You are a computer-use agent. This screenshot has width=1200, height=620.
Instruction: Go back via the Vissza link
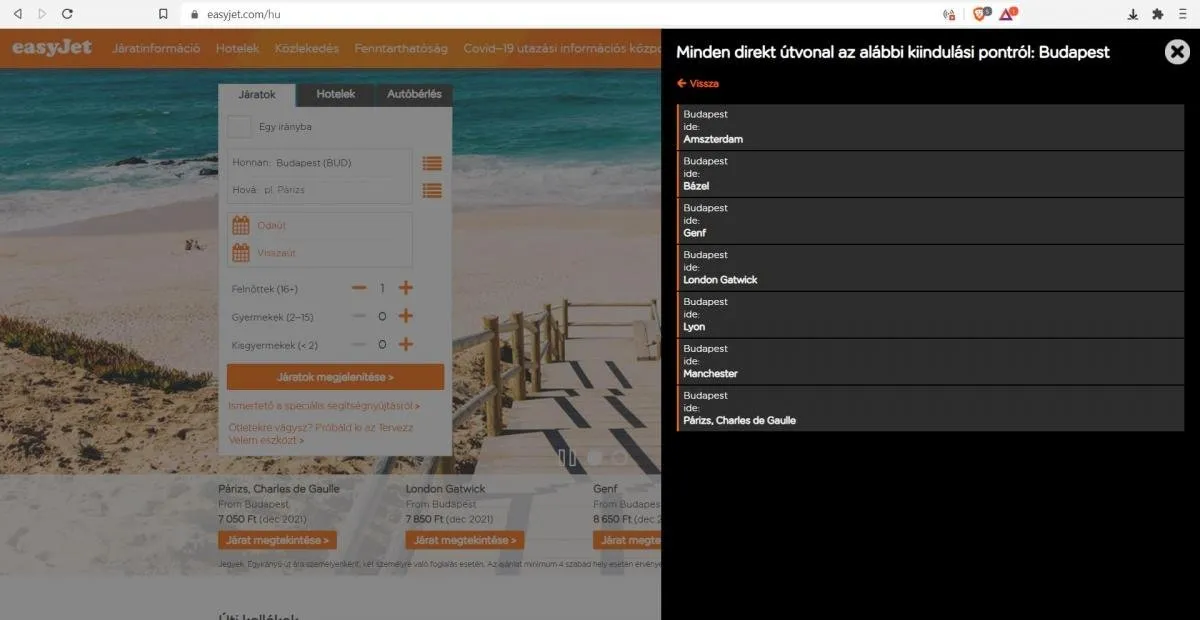tap(698, 84)
